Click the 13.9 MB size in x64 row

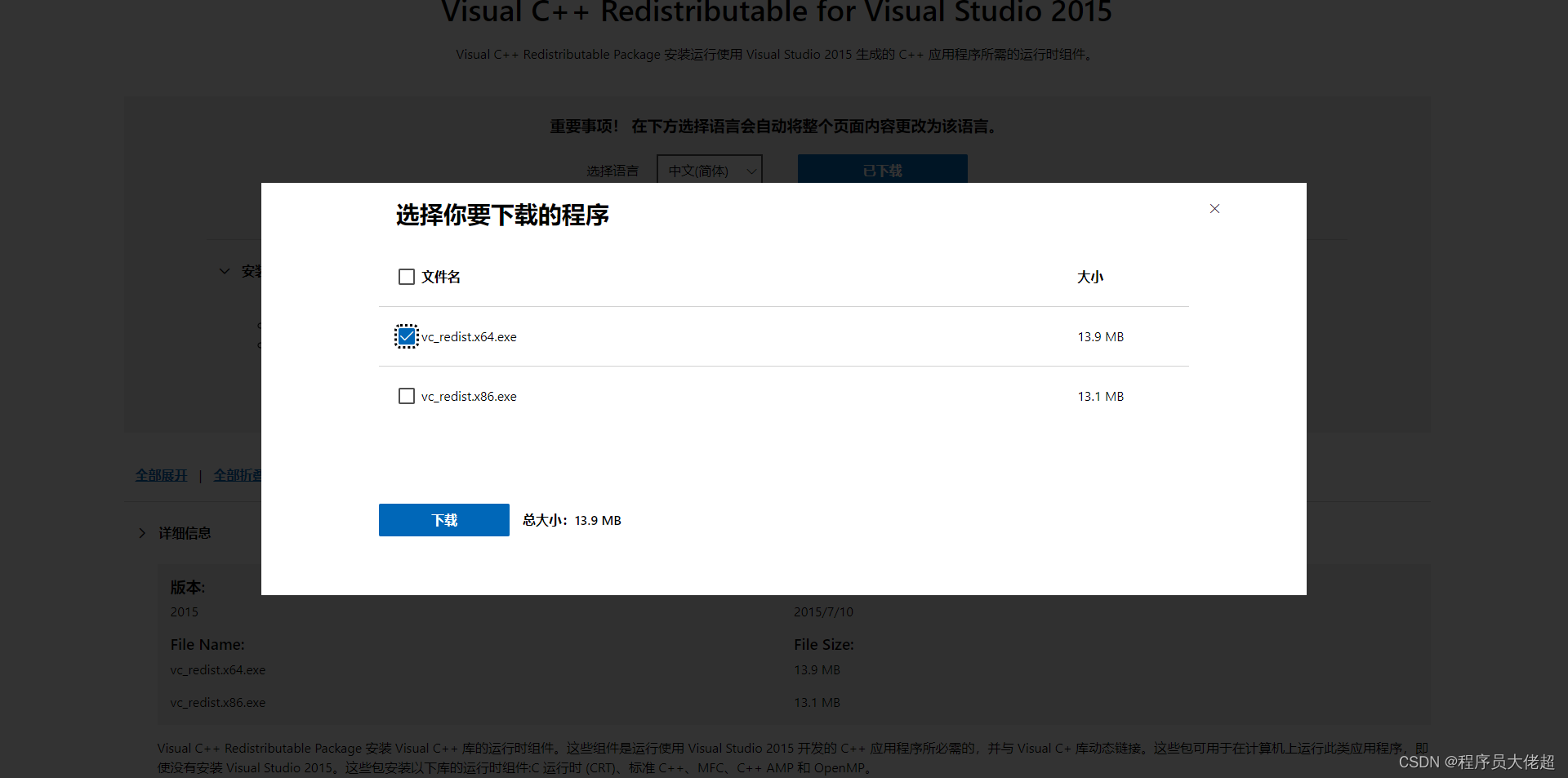click(1101, 336)
